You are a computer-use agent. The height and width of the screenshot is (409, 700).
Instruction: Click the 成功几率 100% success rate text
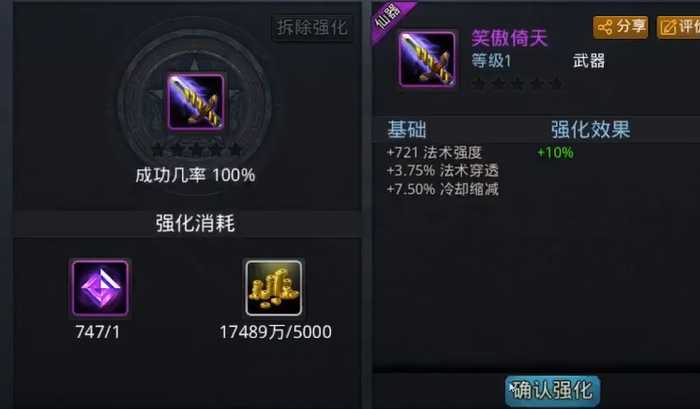[195, 175]
